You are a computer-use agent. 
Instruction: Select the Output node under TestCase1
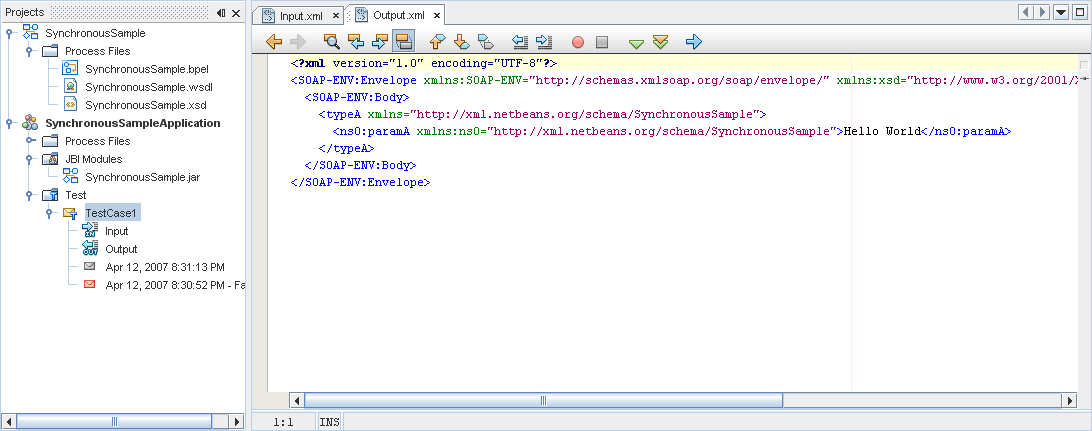(121, 249)
